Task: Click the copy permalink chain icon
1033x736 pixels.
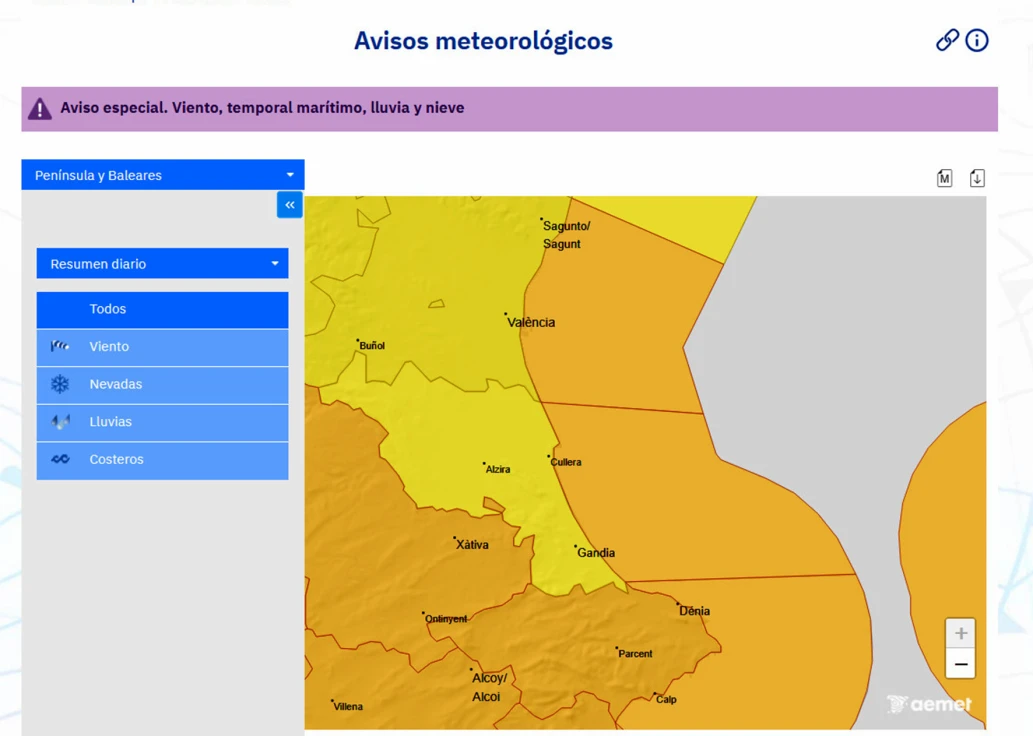Action: click(946, 40)
